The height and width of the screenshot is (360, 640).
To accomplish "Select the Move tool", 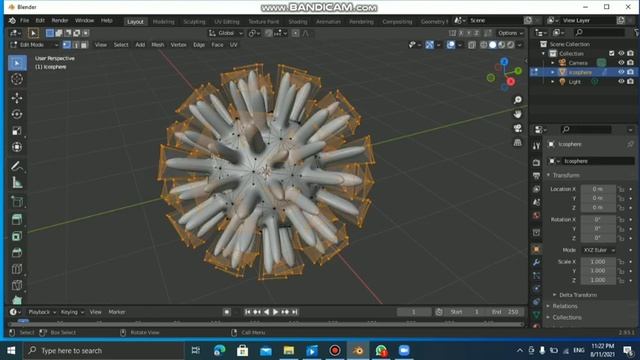I will coord(17,98).
